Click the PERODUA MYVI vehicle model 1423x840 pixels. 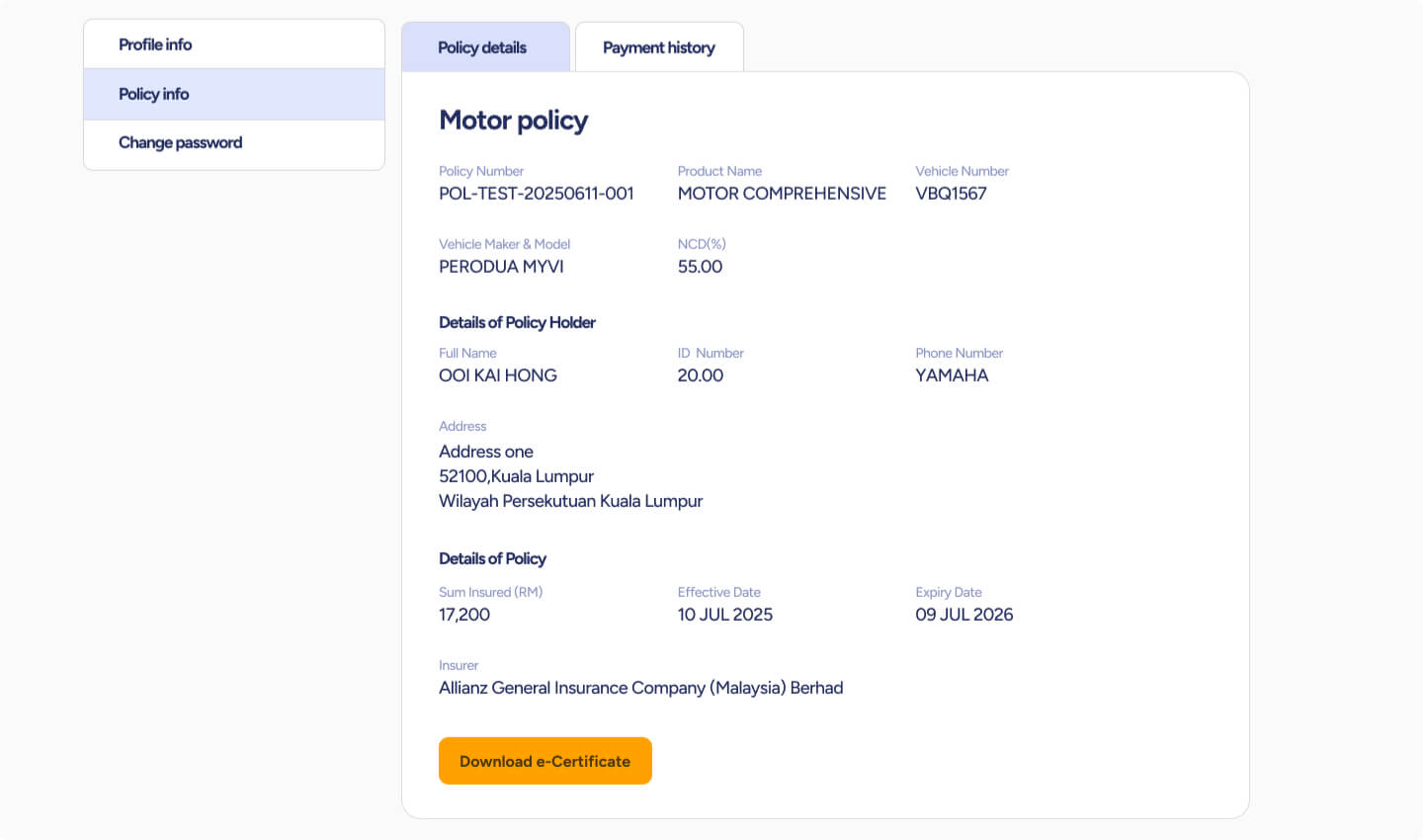(501, 267)
